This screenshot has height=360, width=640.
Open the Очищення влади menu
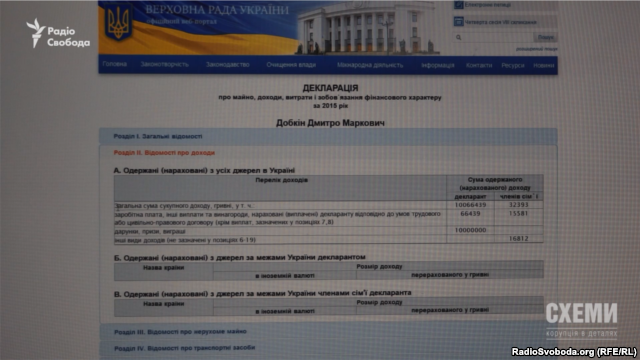(x=291, y=64)
